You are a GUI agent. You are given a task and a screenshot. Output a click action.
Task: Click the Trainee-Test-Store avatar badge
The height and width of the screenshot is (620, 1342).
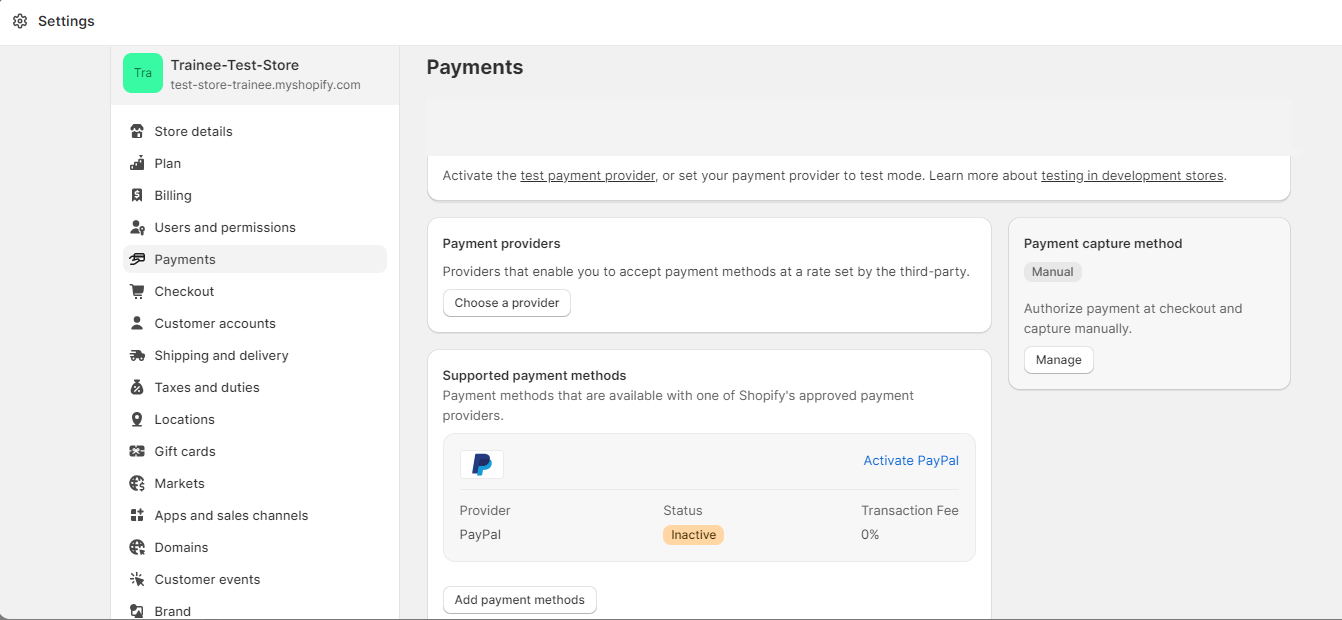(142, 73)
